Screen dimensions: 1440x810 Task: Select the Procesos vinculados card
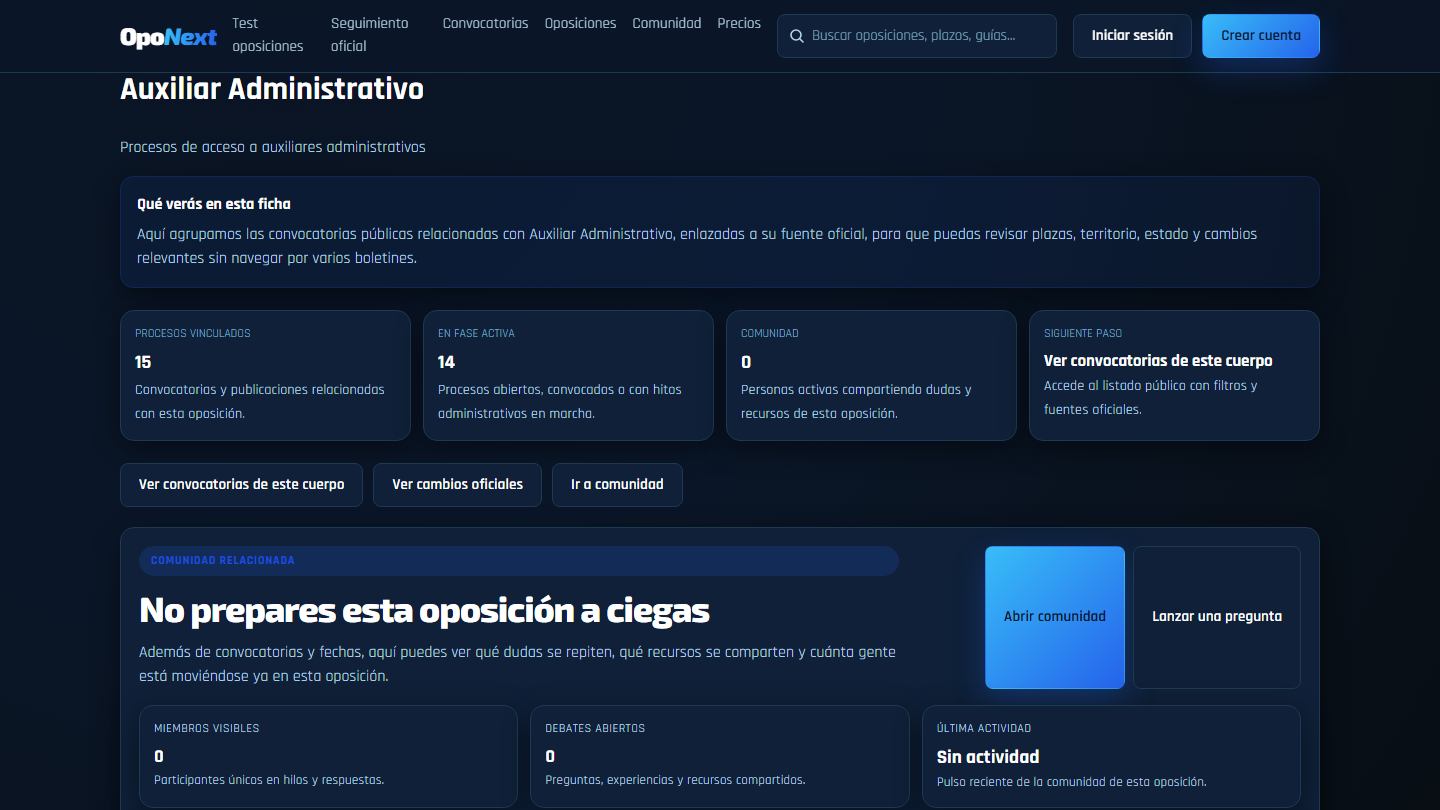click(265, 375)
